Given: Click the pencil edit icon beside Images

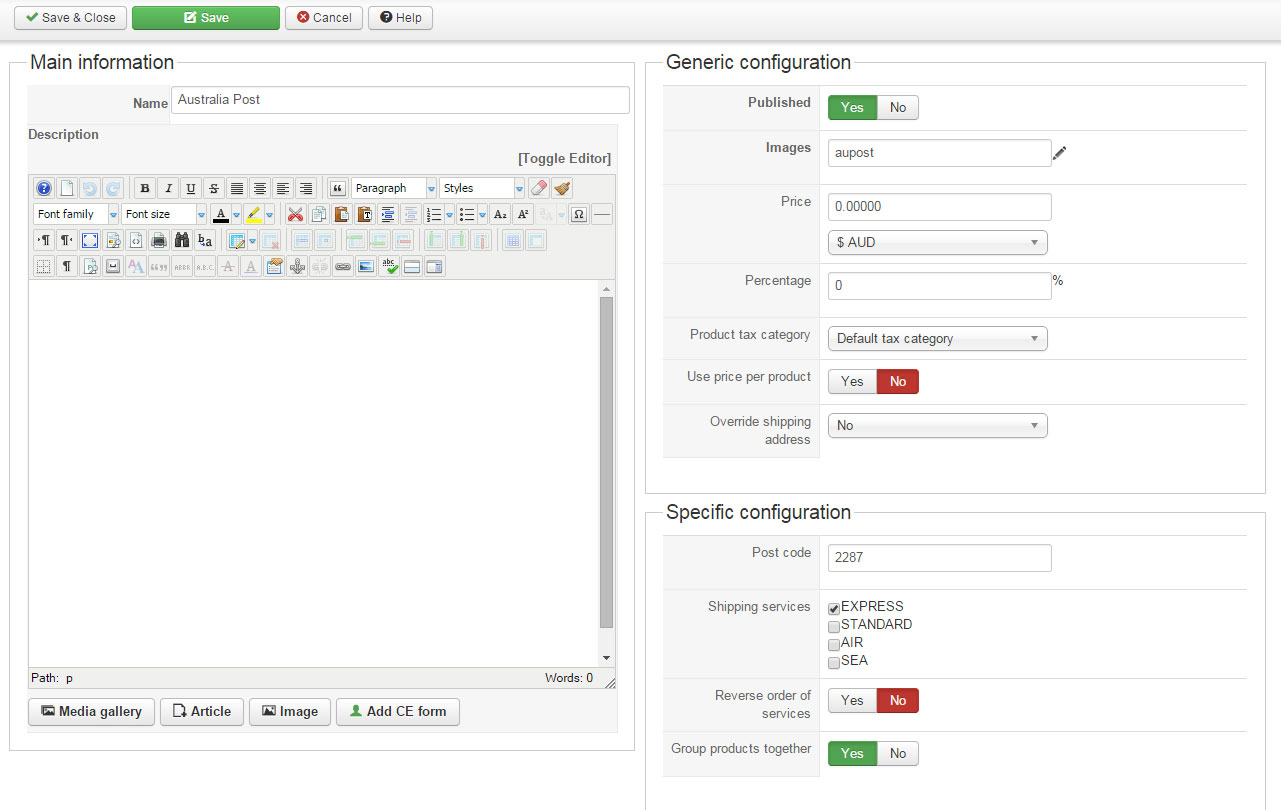Looking at the screenshot, I should tap(1060, 152).
